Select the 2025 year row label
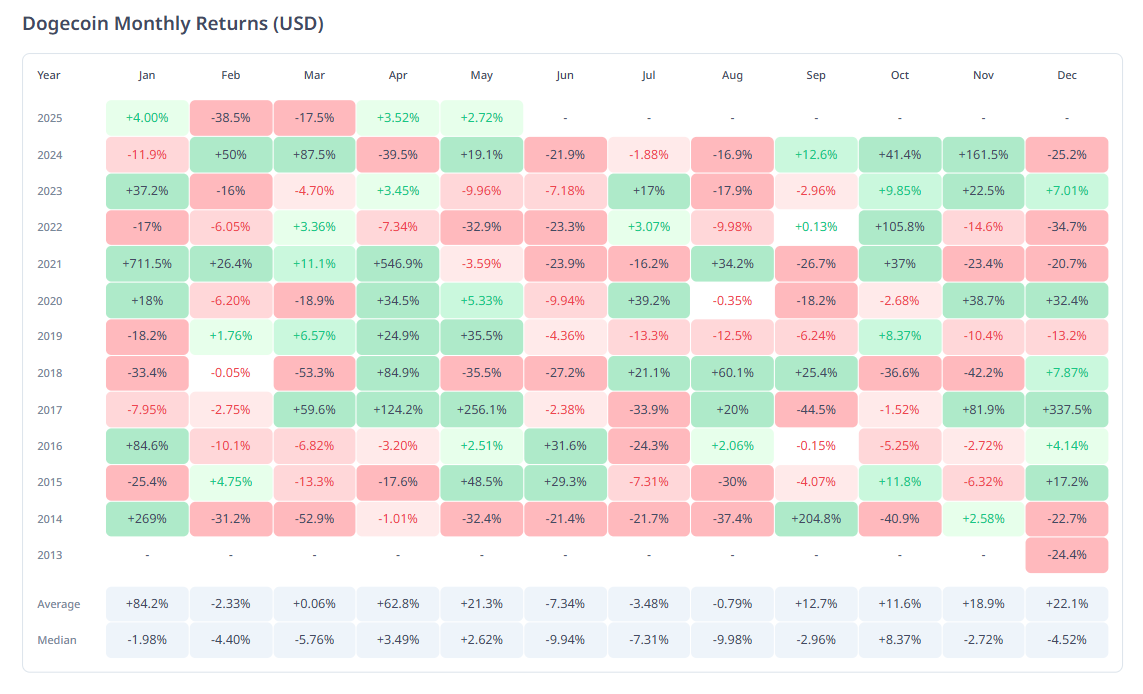 [x=50, y=118]
